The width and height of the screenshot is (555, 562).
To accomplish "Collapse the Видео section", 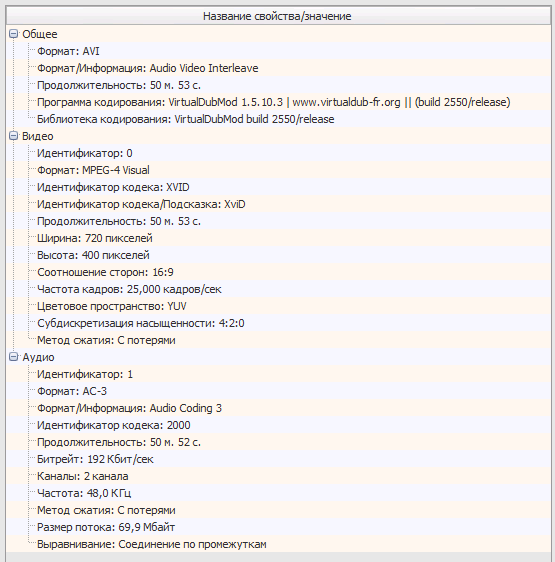I will pyautogui.click(x=13, y=136).
